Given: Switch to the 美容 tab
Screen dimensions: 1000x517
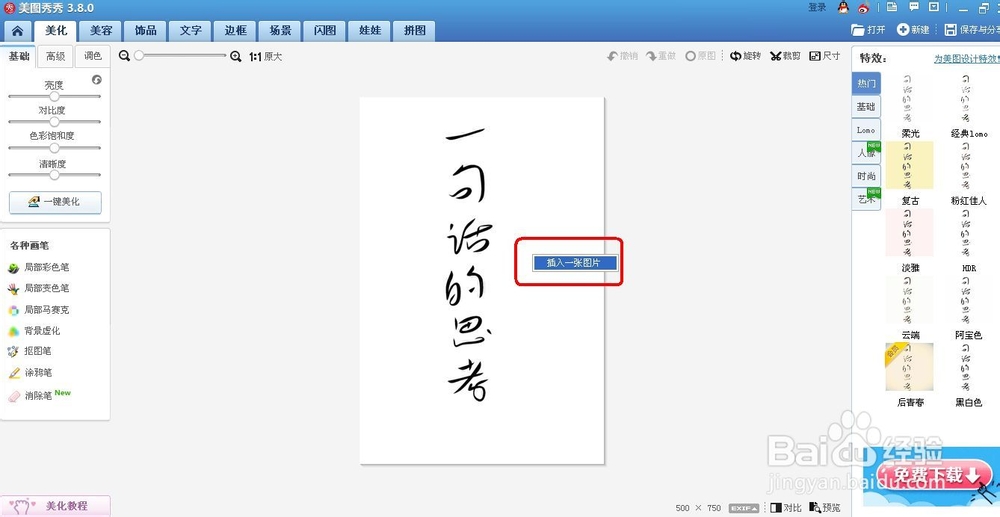Looking at the screenshot, I should [101, 31].
